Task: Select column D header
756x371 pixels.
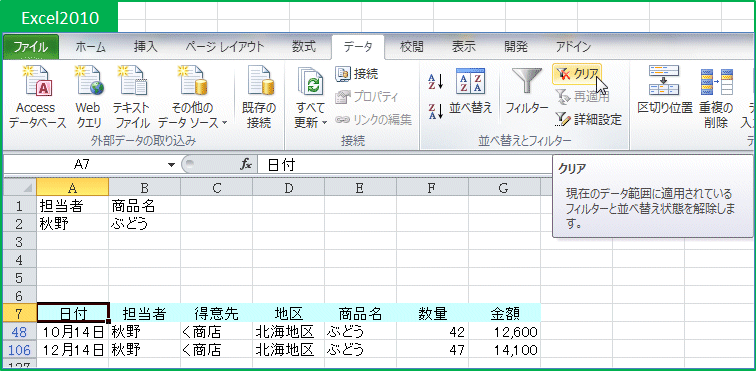Action: (x=288, y=188)
